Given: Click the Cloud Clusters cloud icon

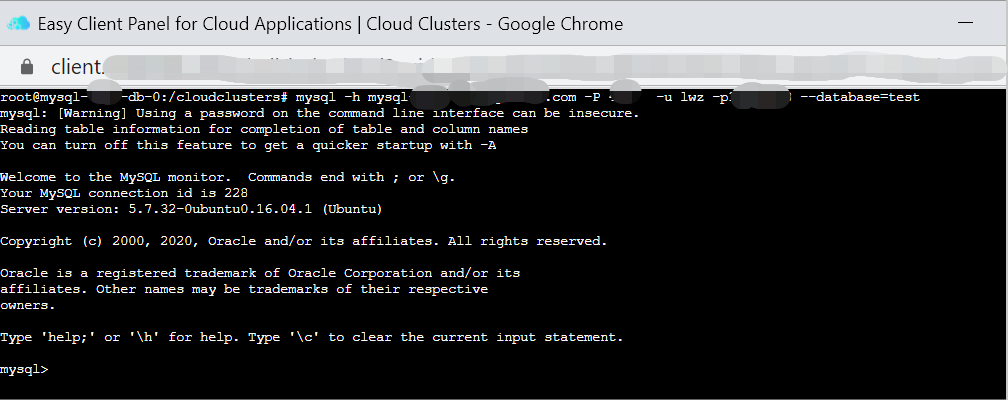Looking at the screenshot, I should [x=19, y=23].
